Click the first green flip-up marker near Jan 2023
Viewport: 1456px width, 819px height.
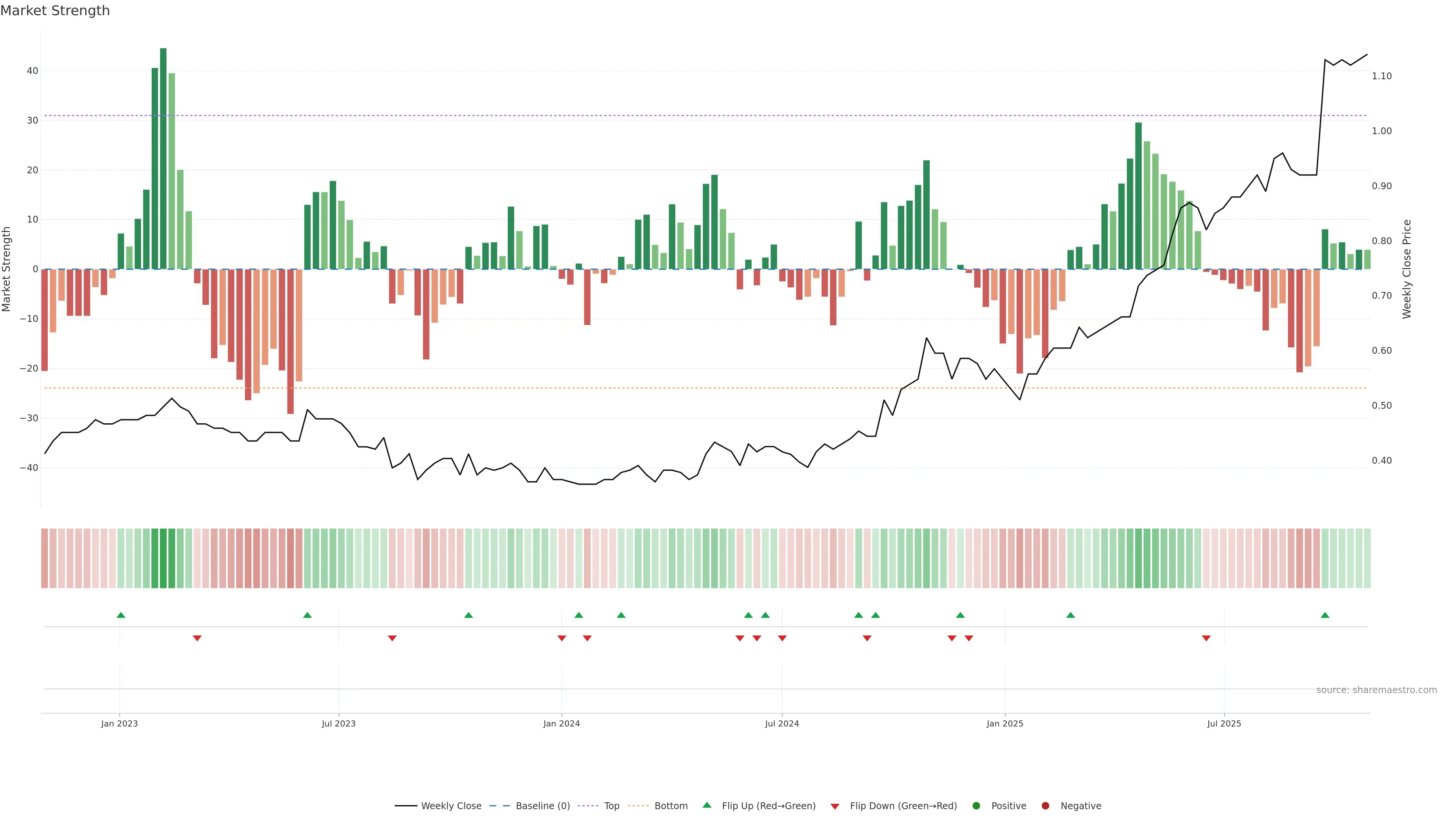pyautogui.click(x=121, y=615)
